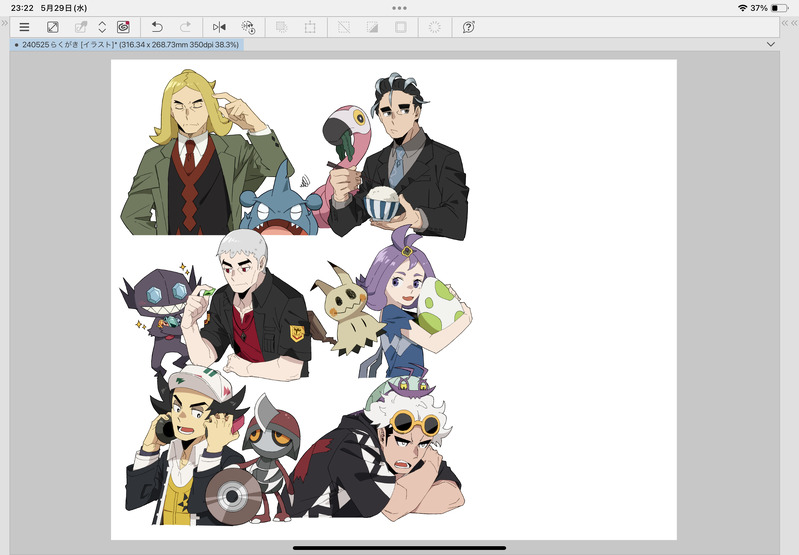Flip the canvas horizontally
Viewport: 799px width, 555px height.
[x=220, y=27]
